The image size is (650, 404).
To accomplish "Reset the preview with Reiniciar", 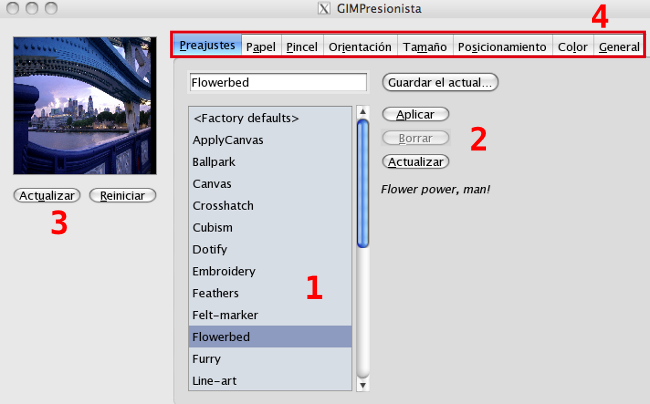I will (123, 195).
